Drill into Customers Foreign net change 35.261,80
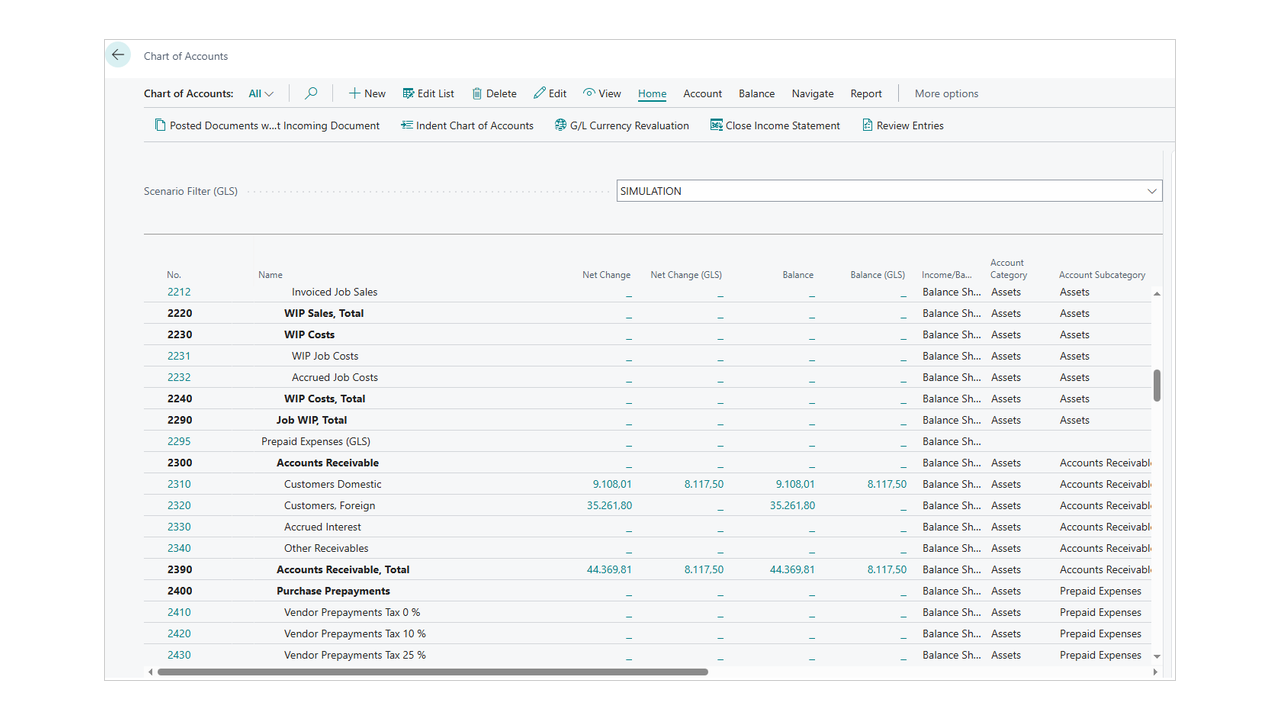Screen dimensions: 1280x720 click(609, 505)
